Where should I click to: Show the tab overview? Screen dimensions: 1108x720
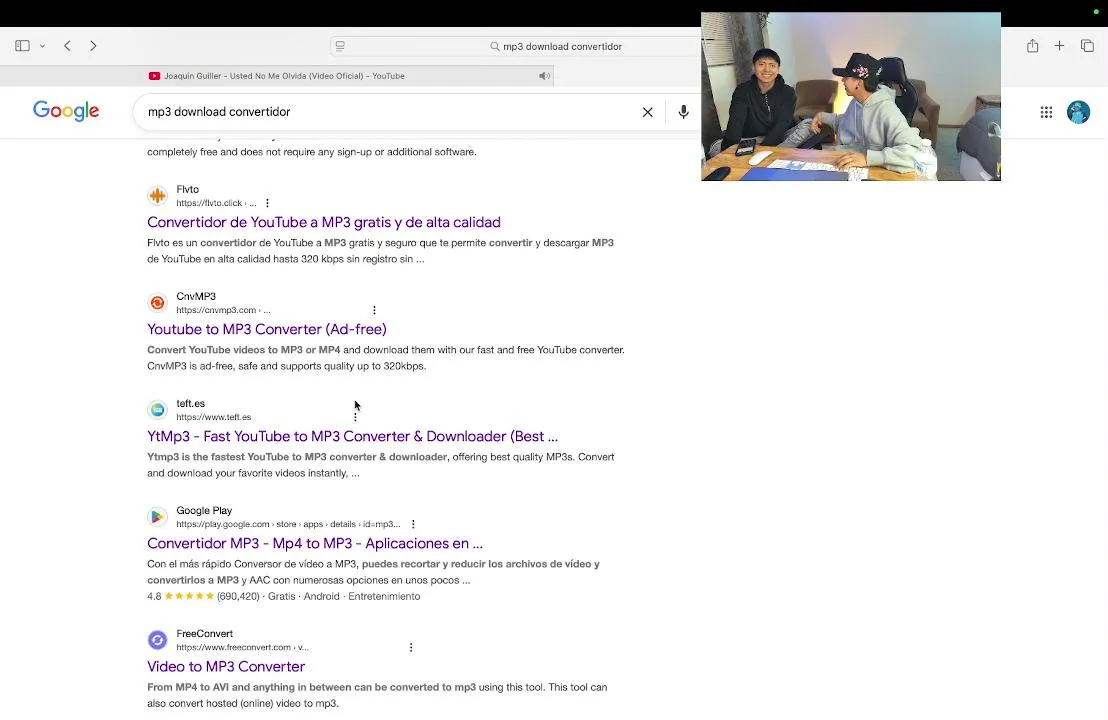[x=1087, y=46]
